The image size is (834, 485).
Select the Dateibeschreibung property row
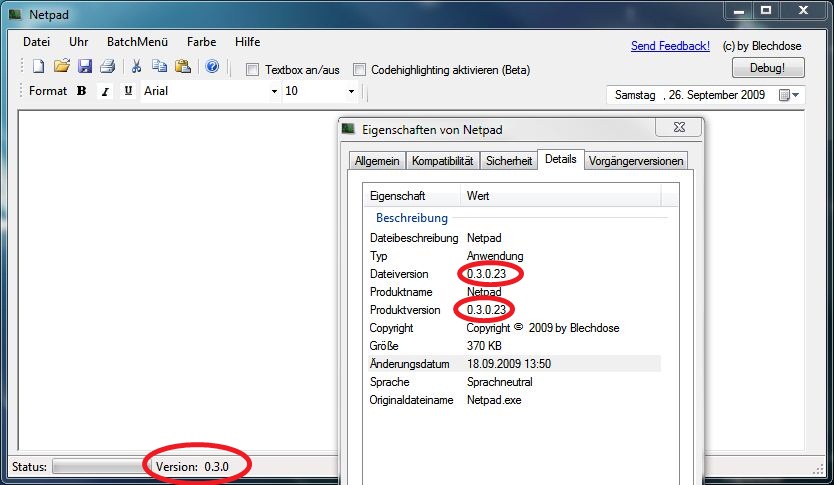pos(515,238)
